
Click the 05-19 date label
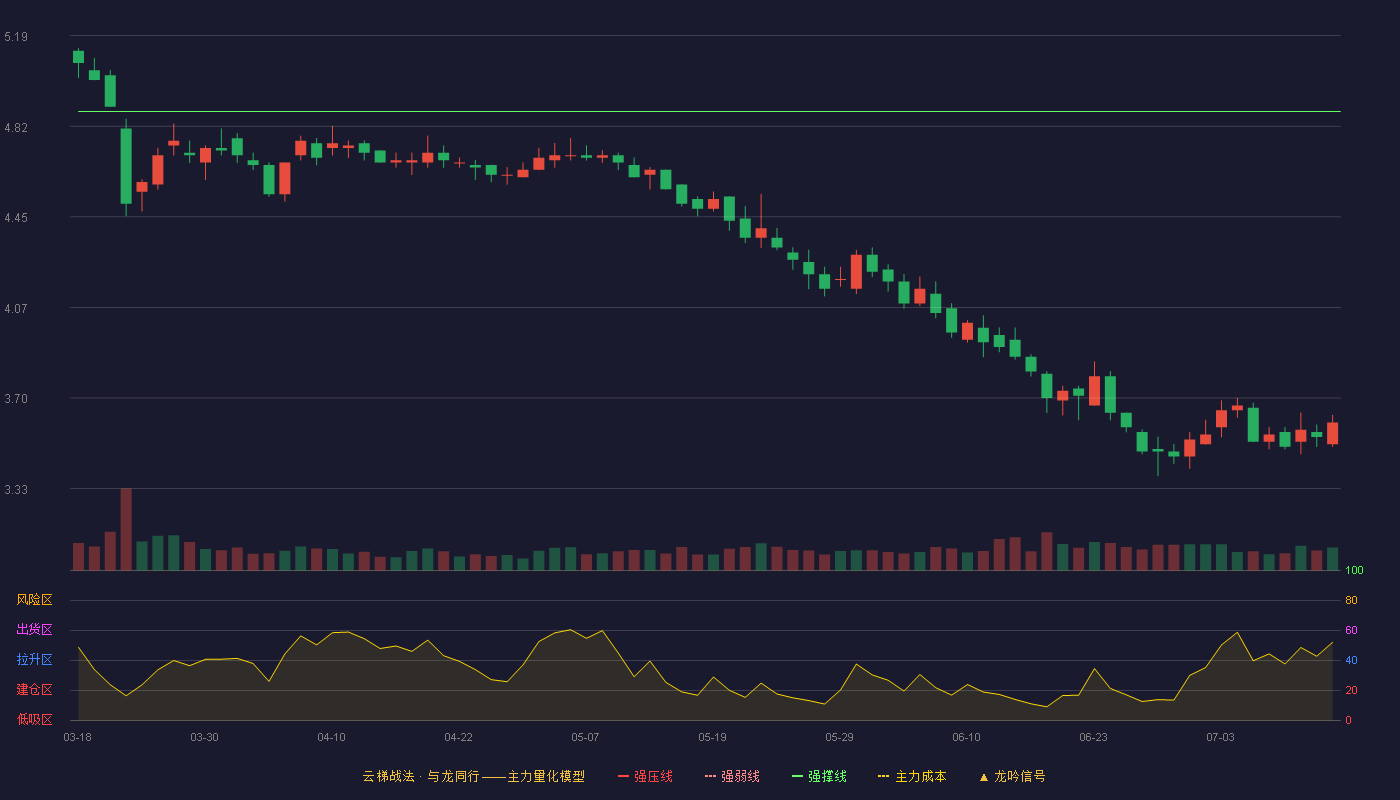[x=712, y=737]
